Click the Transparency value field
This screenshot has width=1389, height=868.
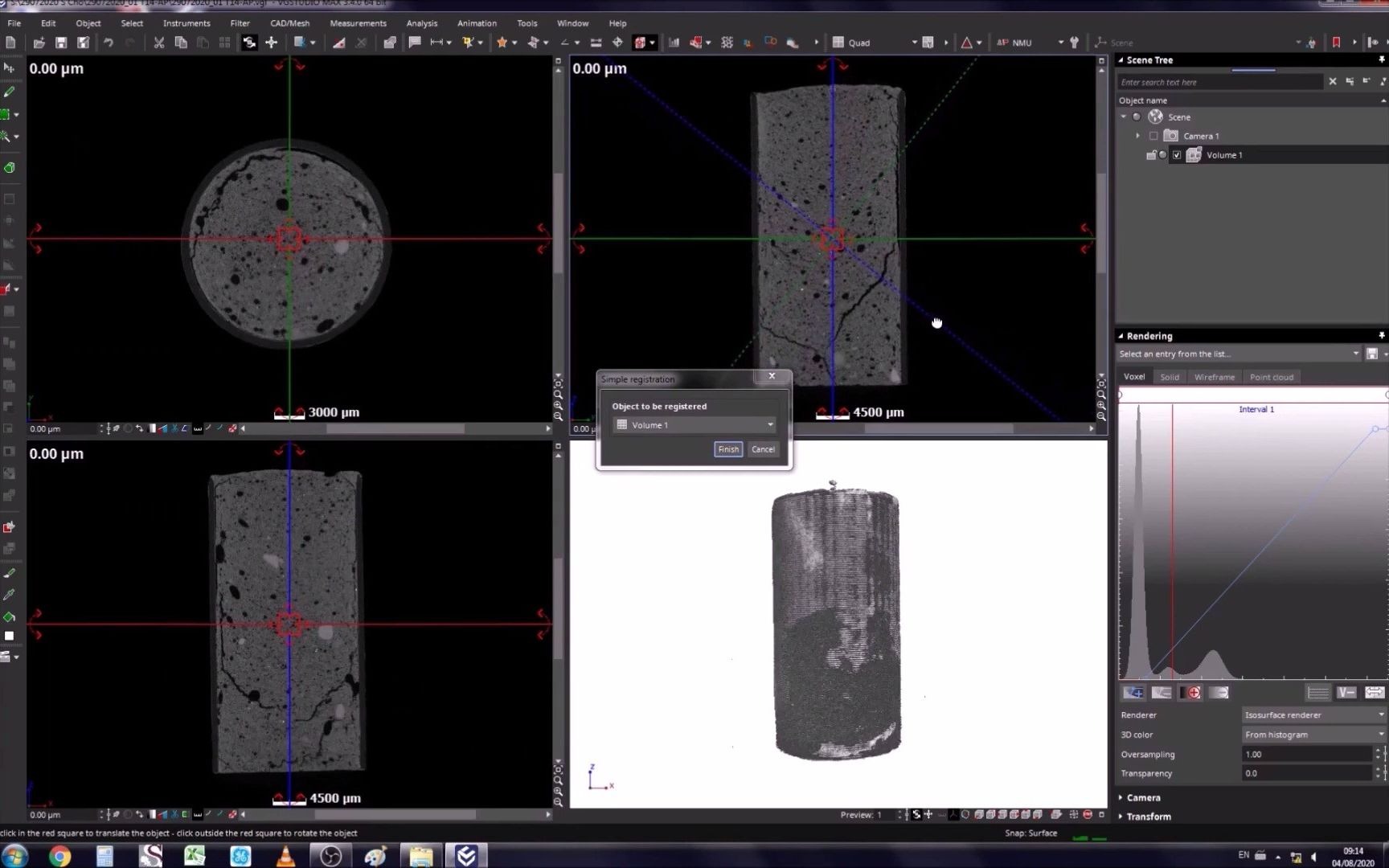click(x=1307, y=773)
